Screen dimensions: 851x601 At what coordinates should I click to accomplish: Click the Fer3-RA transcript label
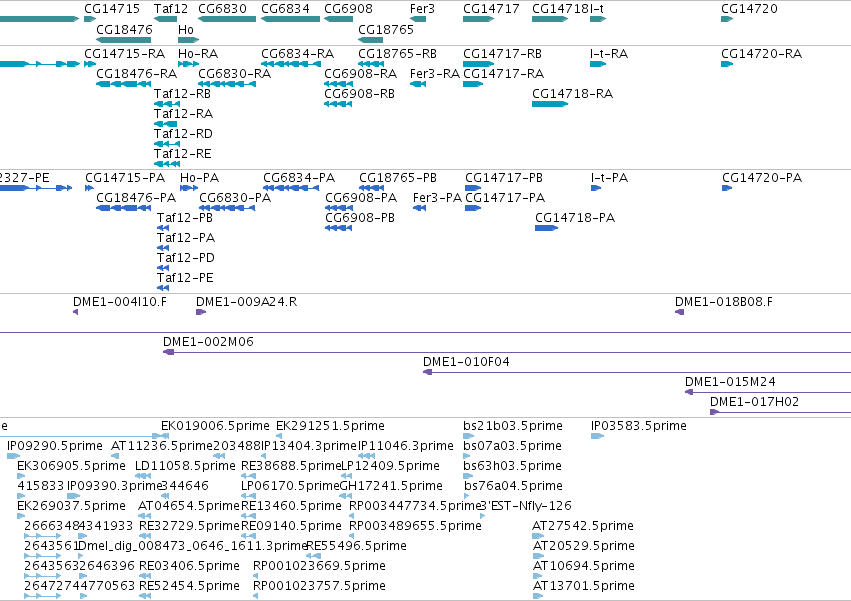coord(435,74)
